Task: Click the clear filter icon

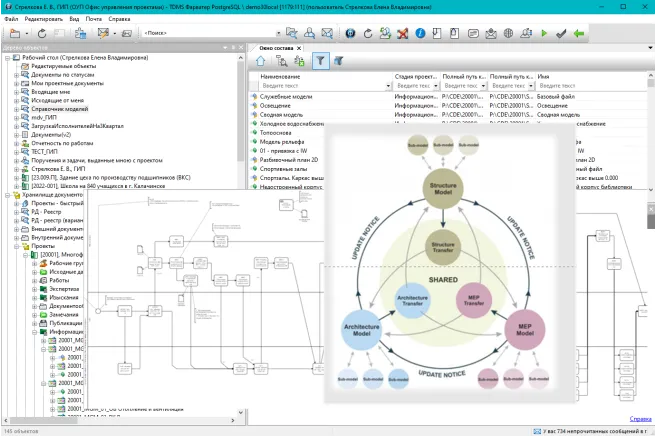Action: (338, 61)
